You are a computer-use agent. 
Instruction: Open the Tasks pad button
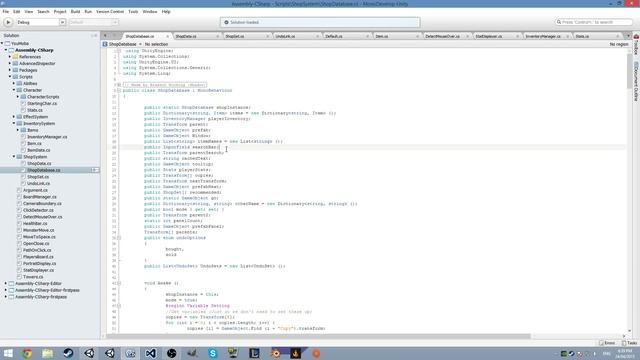[630, 343]
